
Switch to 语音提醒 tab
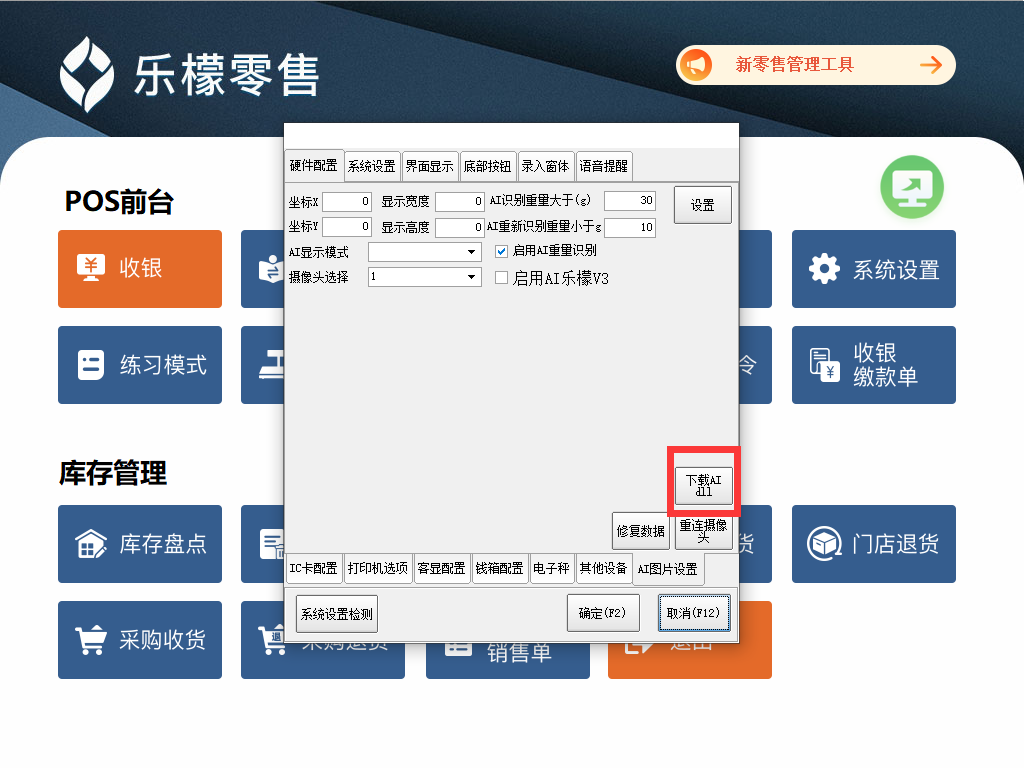coord(603,167)
